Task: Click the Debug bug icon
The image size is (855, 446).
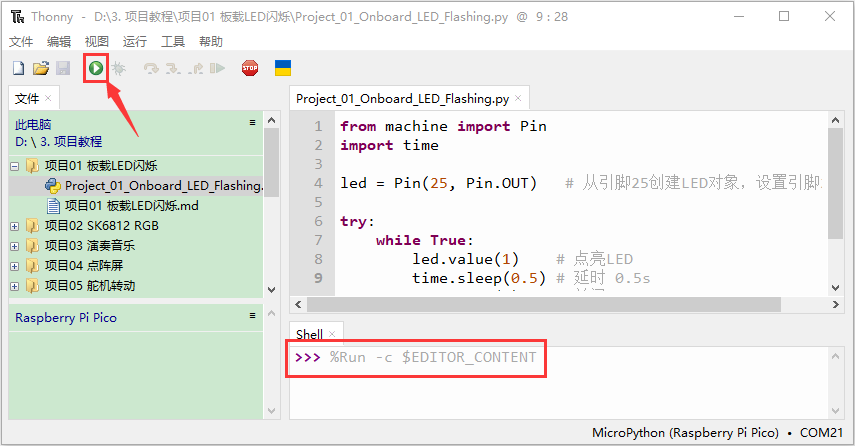Action: tap(118, 68)
